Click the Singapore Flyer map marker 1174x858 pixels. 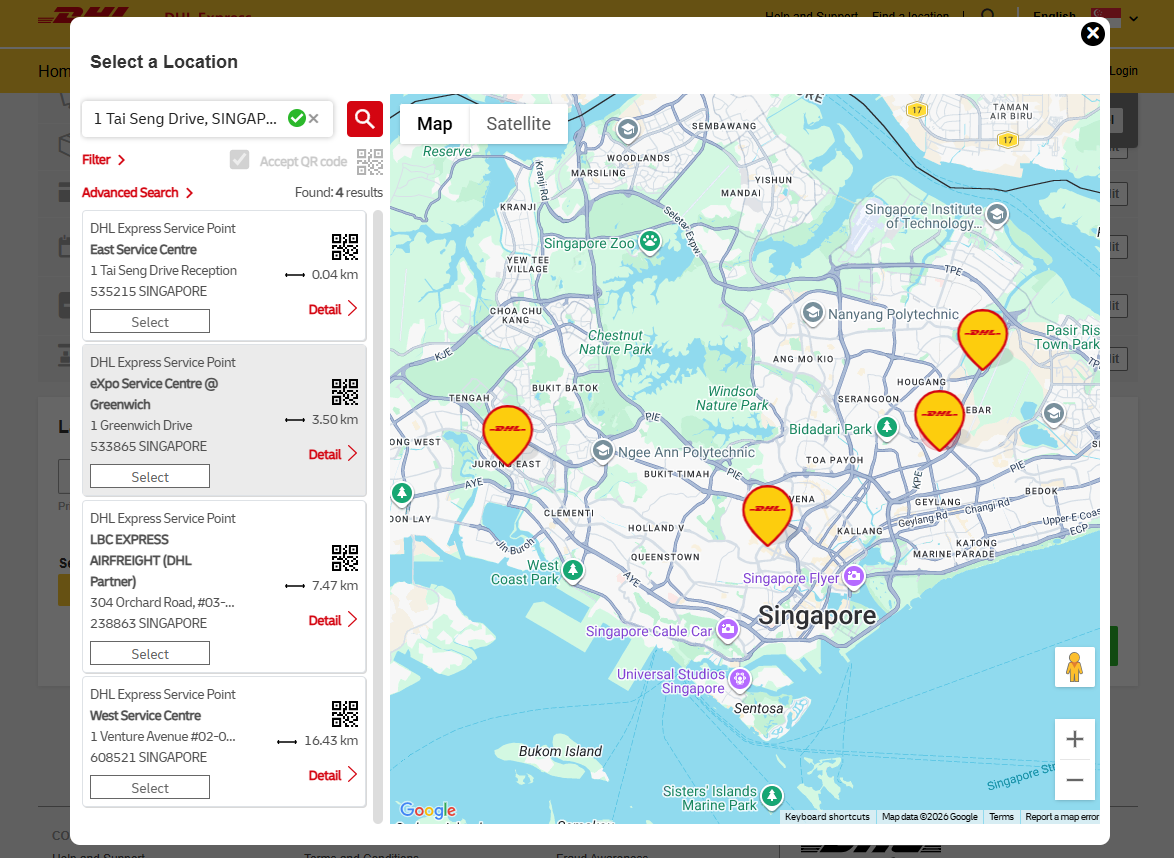[854, 576]
